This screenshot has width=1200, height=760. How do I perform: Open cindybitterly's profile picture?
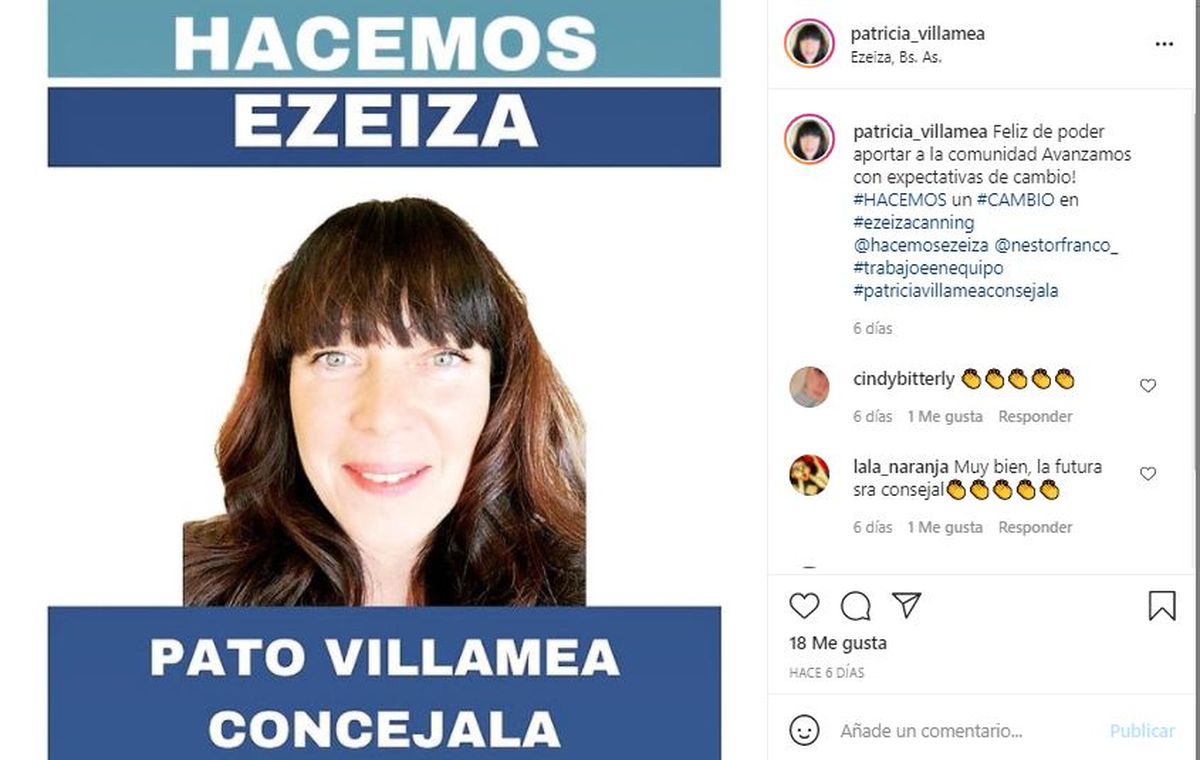coord(809,387)
